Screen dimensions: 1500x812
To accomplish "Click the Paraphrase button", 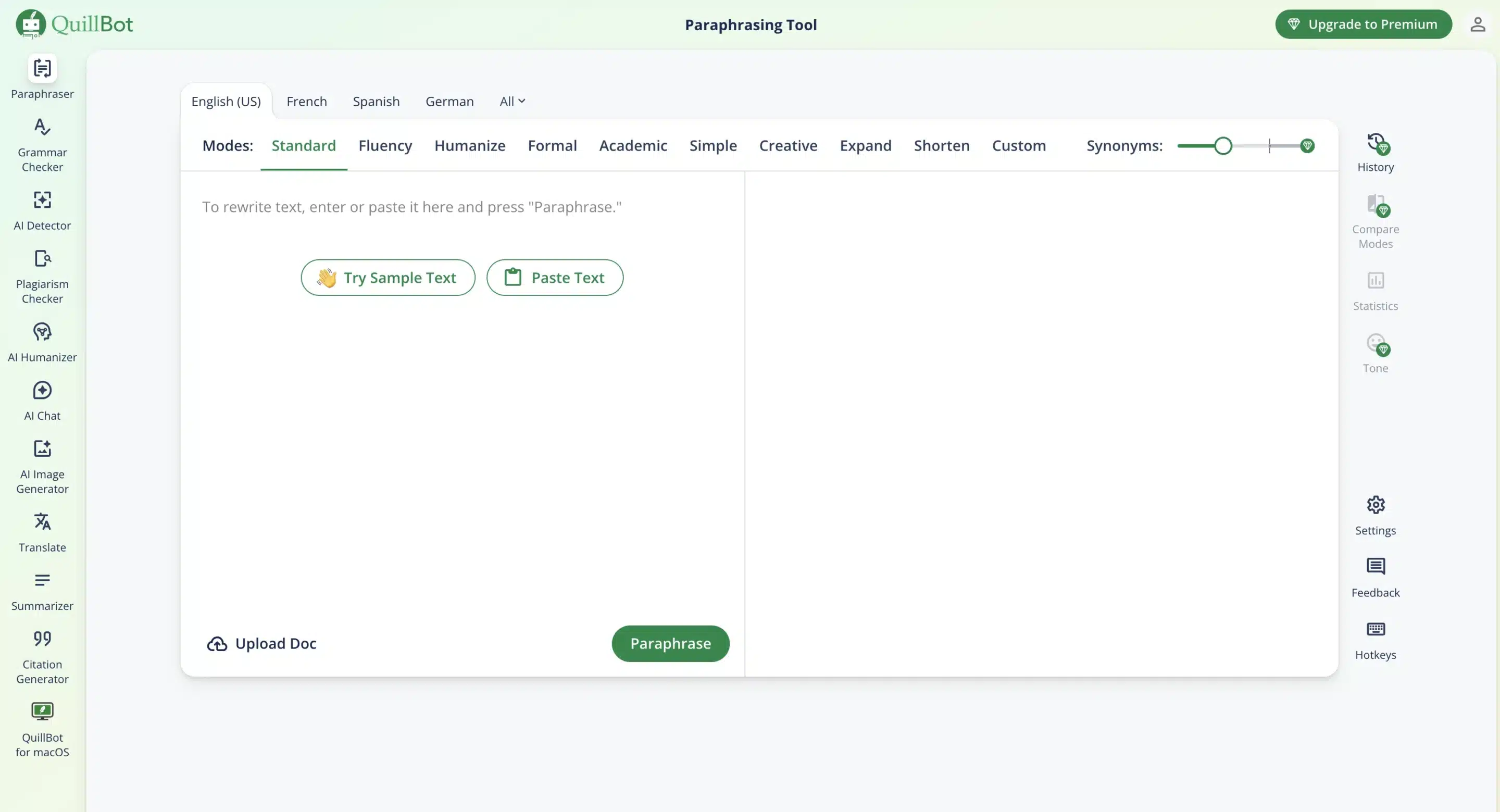I will (x=670, y=643).
